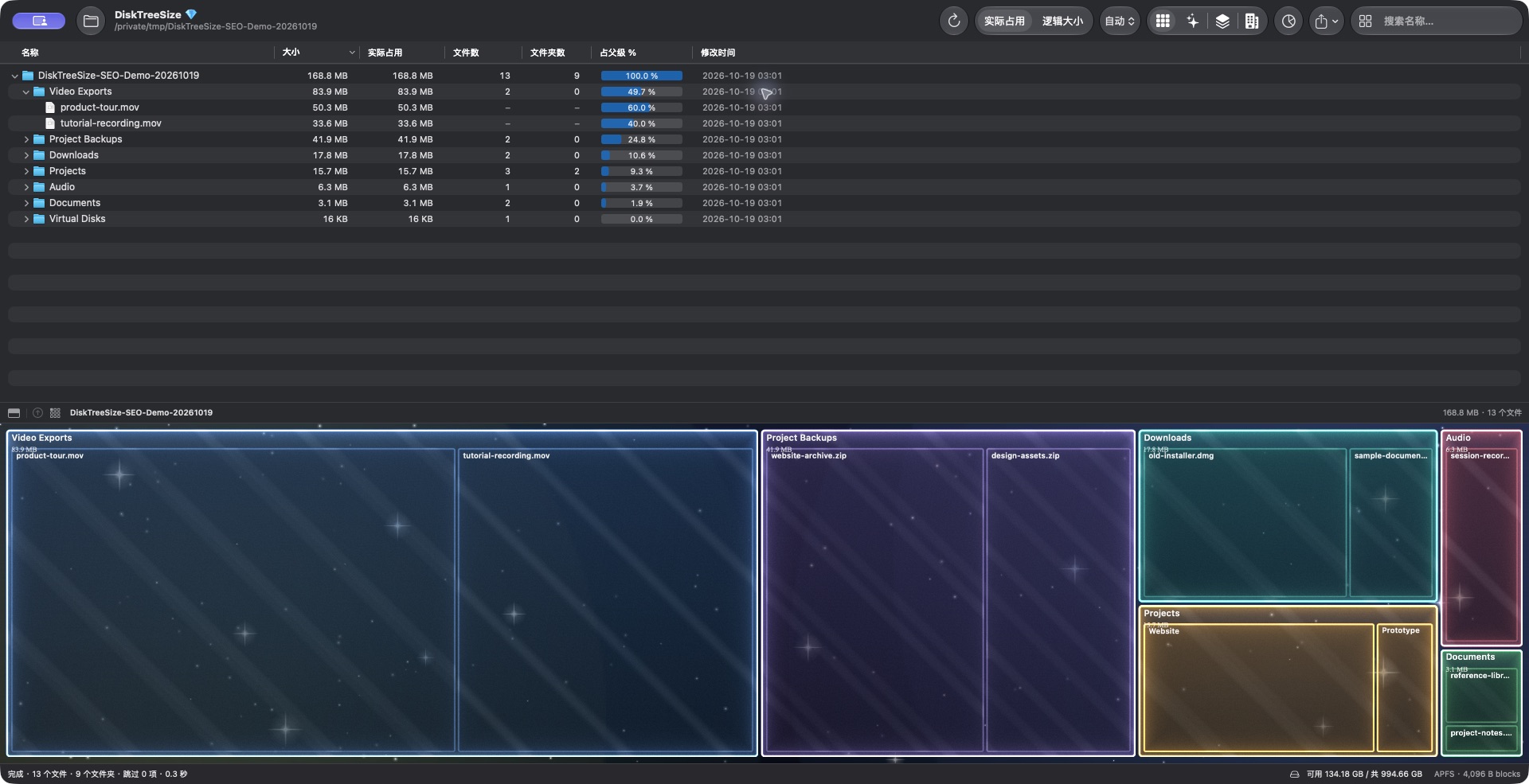Viewport: 1529px width, 784px height.
Task: Sort by the 修改时间 column header
Action: coord(718,53)
